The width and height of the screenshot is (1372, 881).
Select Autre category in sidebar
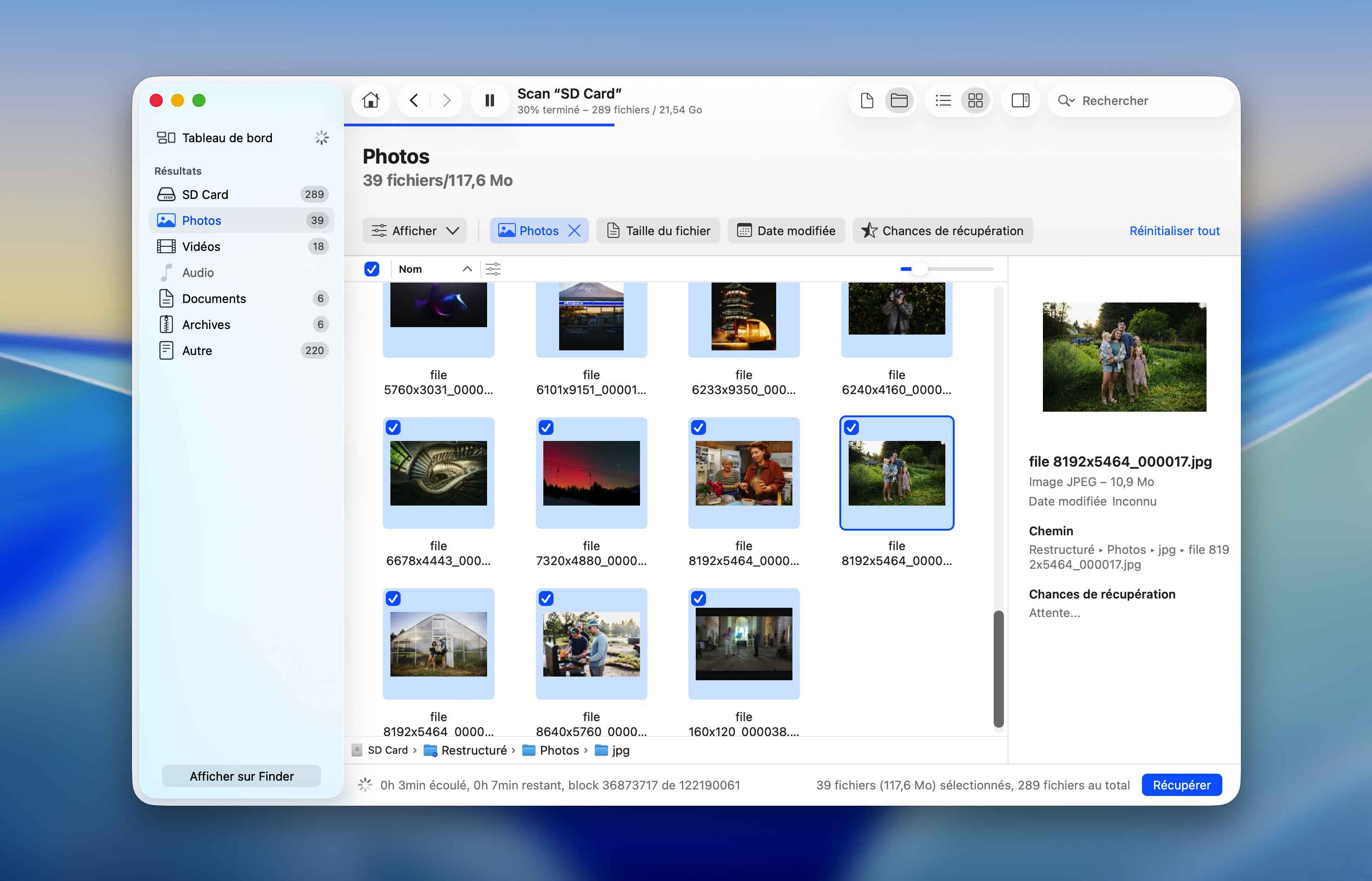click(x=241, y=351)
